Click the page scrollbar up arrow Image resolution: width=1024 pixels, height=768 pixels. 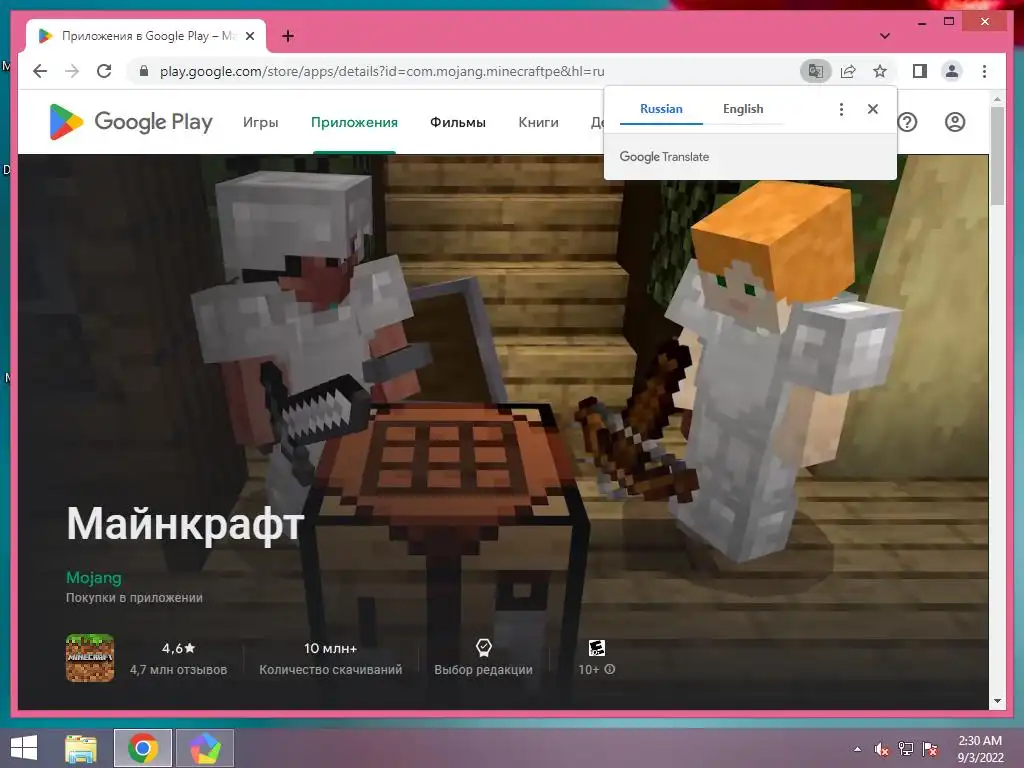click(997, 100)
